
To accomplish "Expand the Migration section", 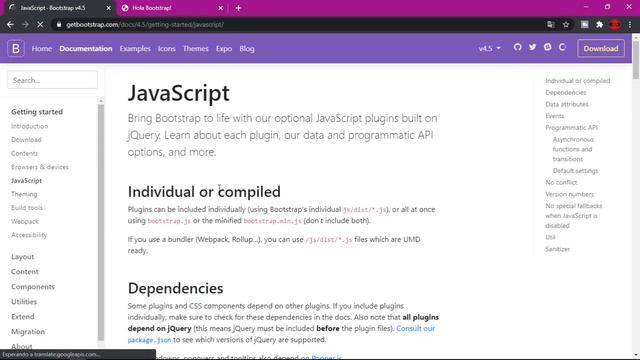I will tap(28, 331).
